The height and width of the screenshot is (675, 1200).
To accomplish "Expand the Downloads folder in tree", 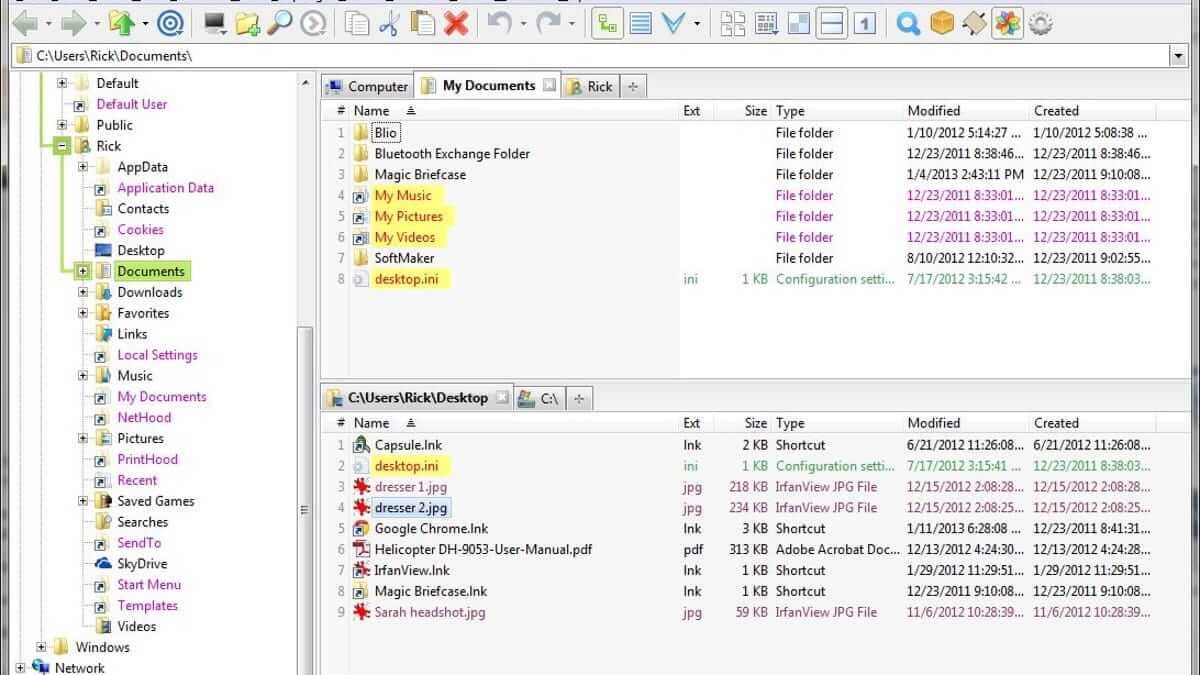I will pos(83,292).
